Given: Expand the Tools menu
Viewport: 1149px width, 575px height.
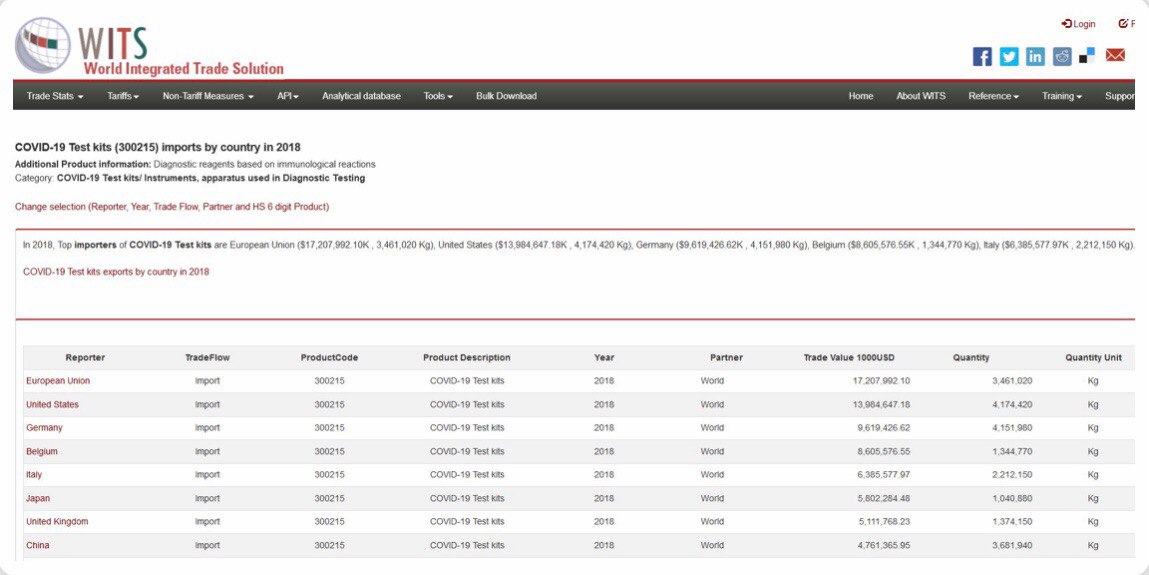Looking at the screenshot, I should pos(438,96).
